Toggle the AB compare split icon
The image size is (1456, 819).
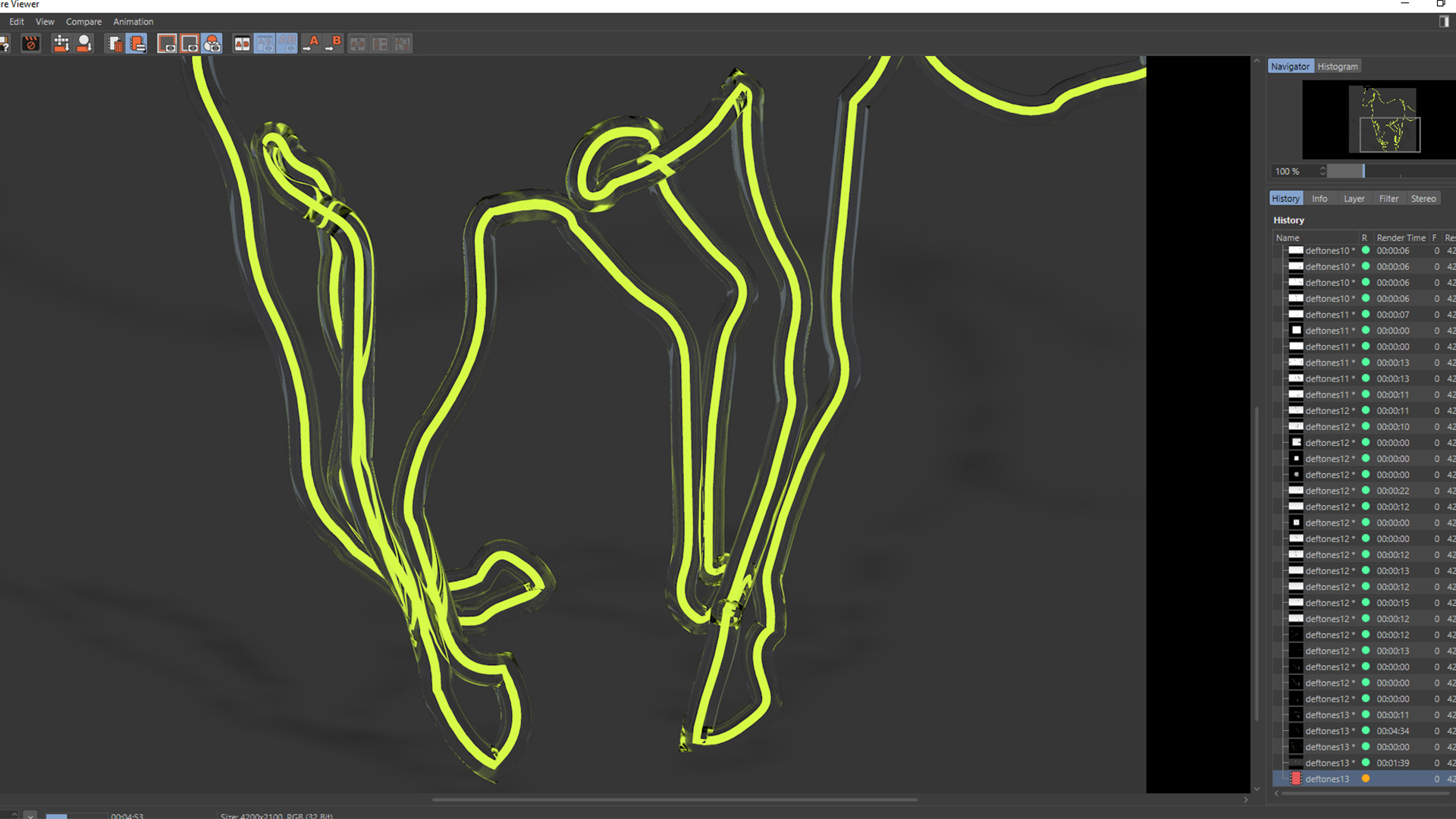click(242, 44)
